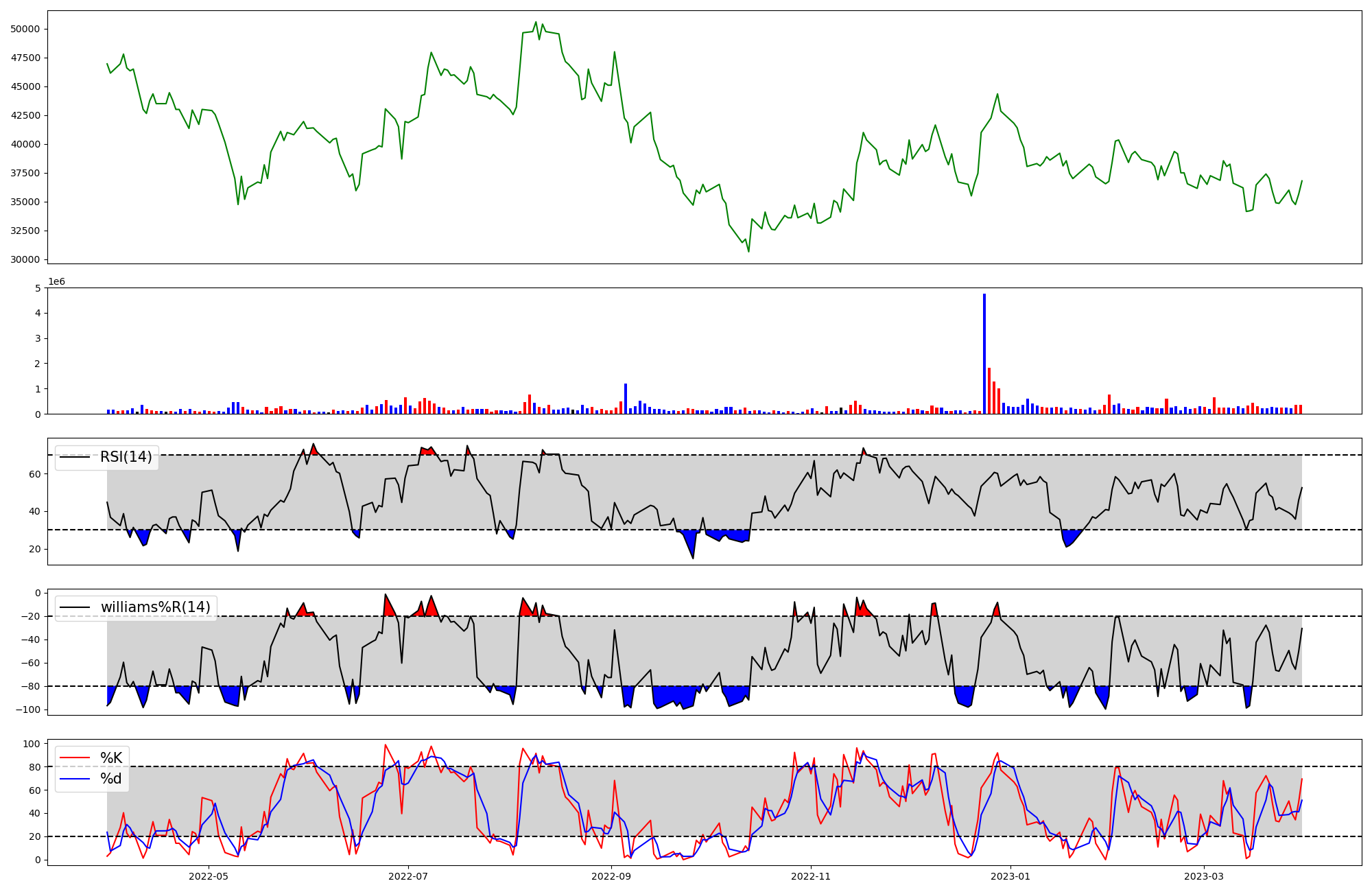
Task: Click the %K legend text
Action: click(111, 758)
